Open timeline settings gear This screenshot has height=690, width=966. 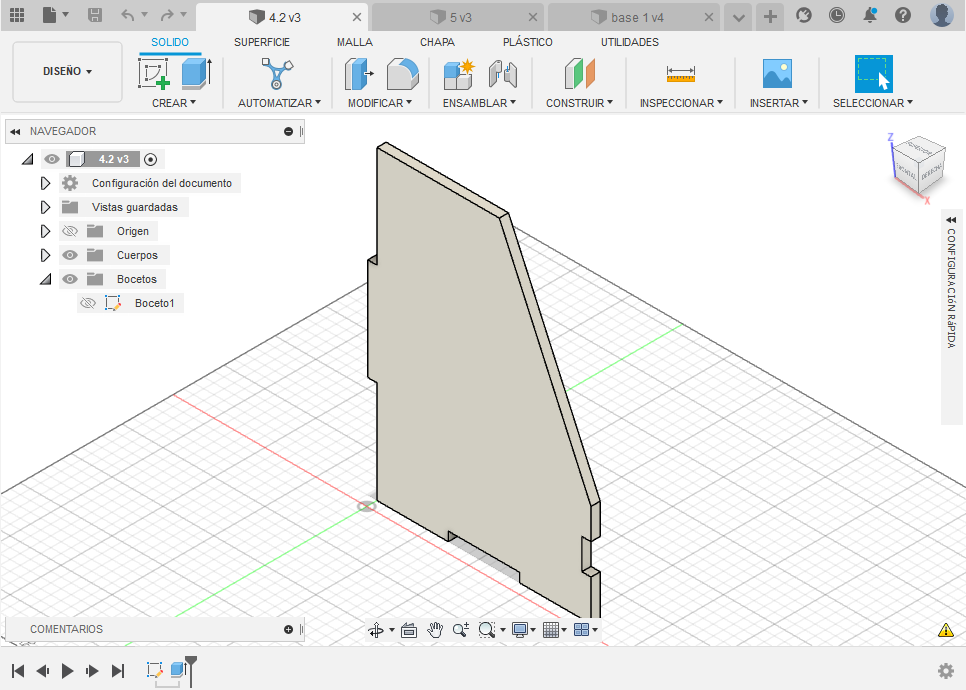946,670
